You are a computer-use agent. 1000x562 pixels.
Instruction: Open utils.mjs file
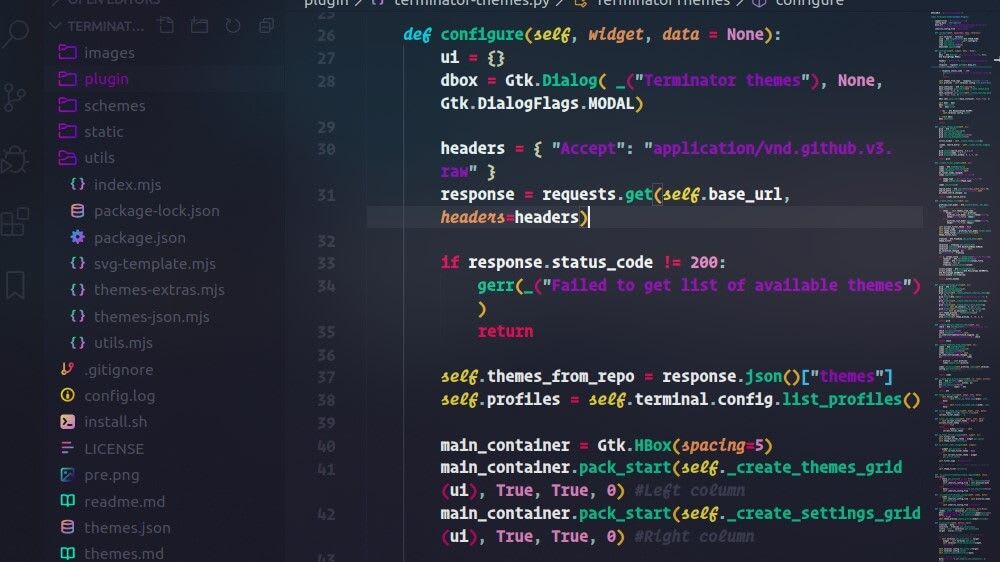point(123,343)
